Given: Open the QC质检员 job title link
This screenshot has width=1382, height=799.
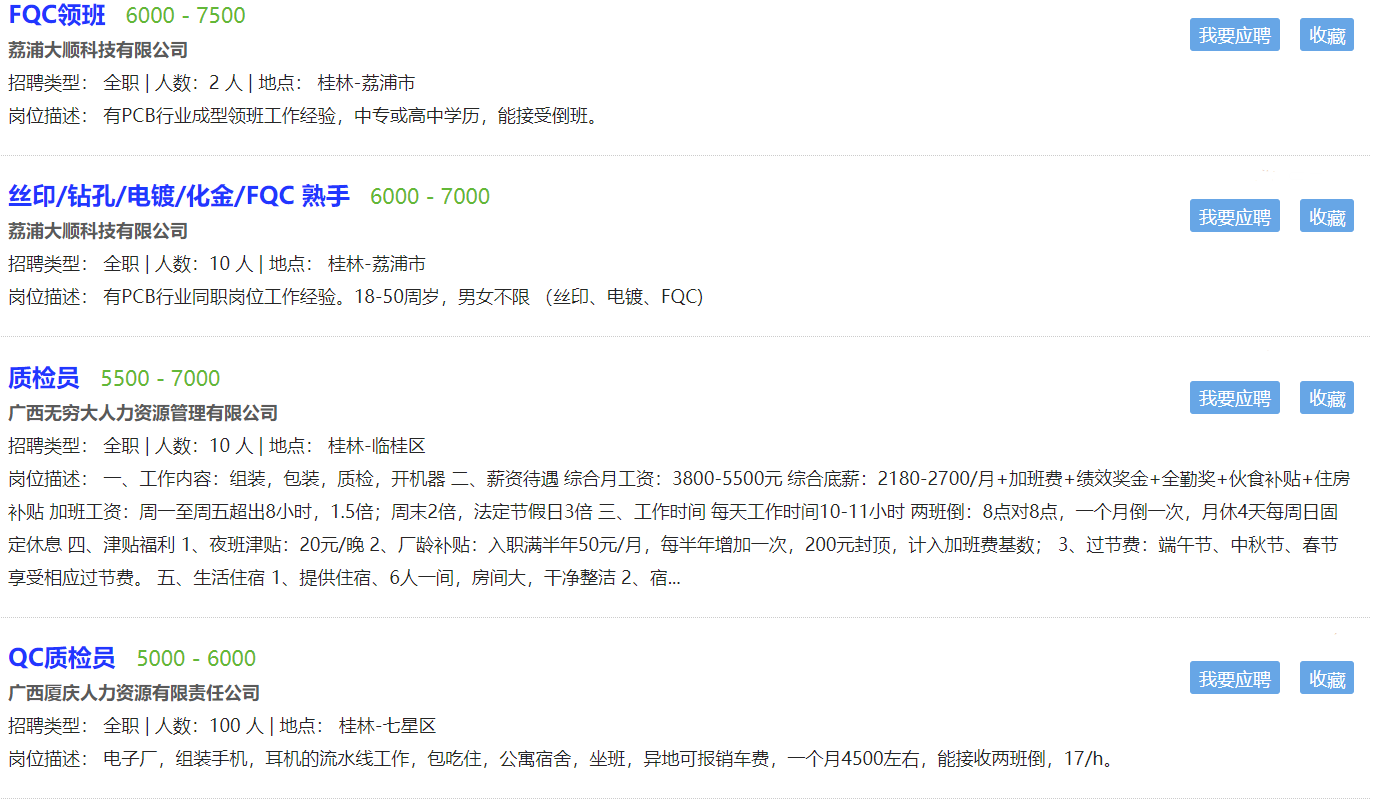Looking at the screenshot, I should coord(62,658).
